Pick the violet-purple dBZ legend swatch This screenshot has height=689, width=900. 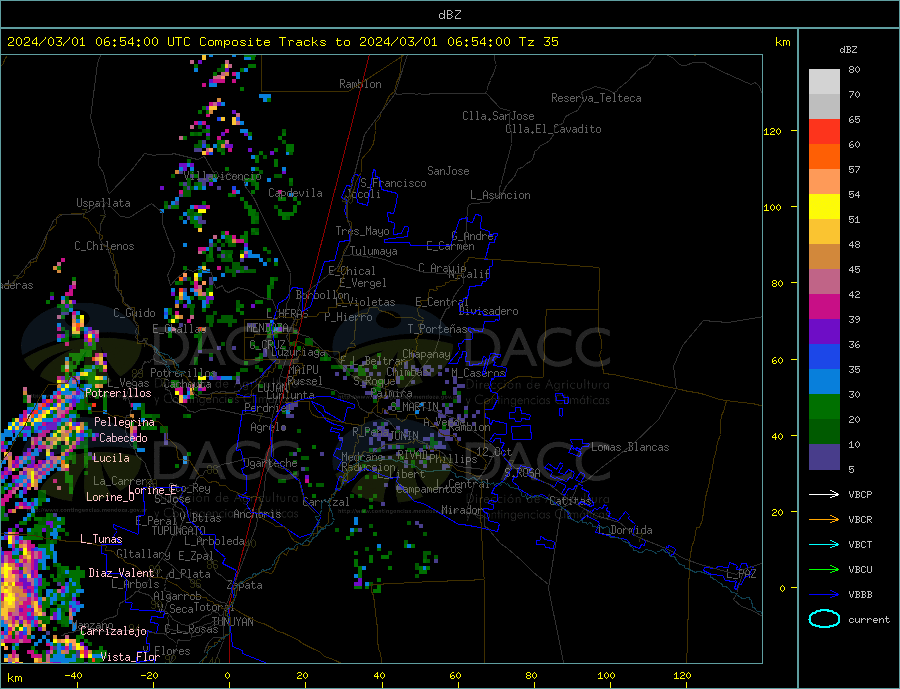tap(824, 332)
